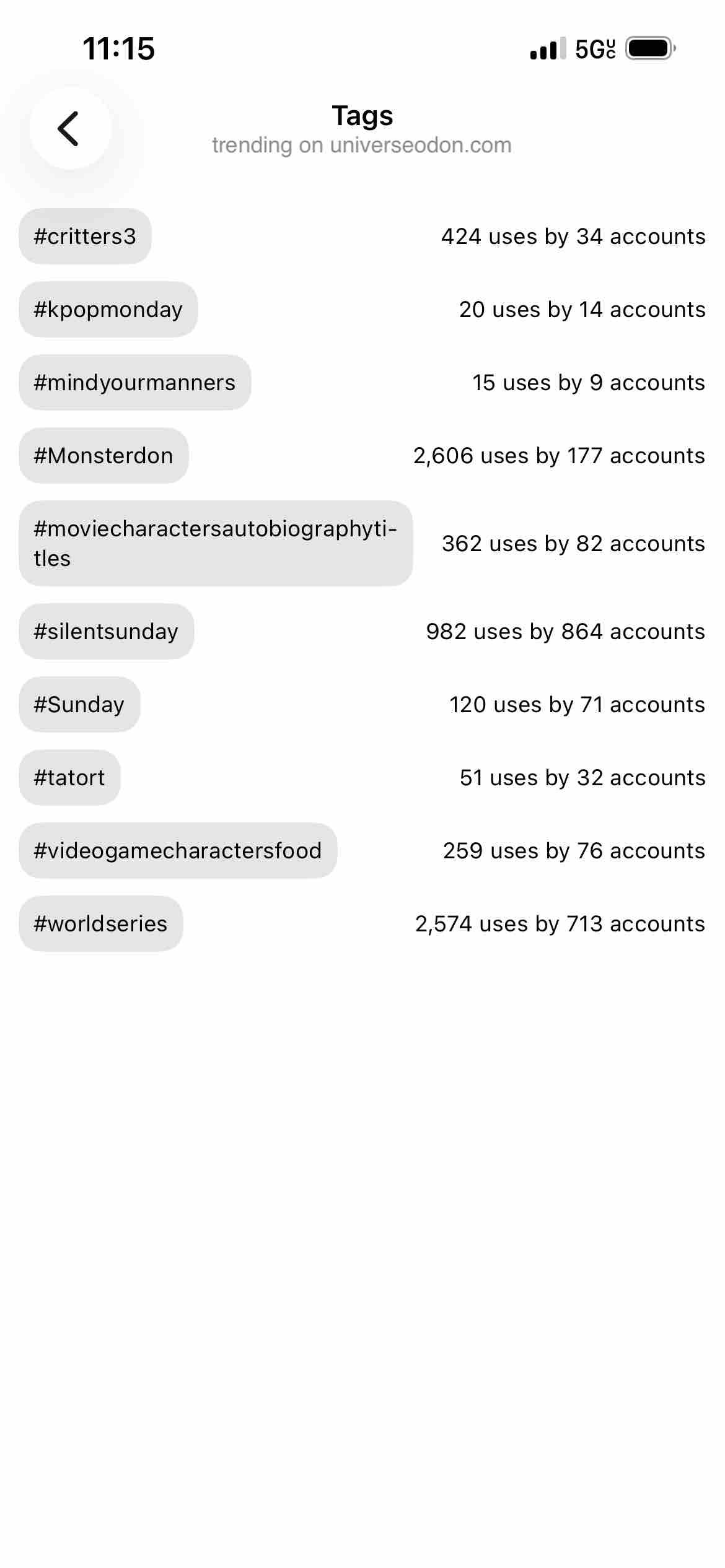Image resolution: width=725 pixels, height=1568 pixels.
Task: Open the #Monsterdon hashtag
Action: tap(103, 456)
